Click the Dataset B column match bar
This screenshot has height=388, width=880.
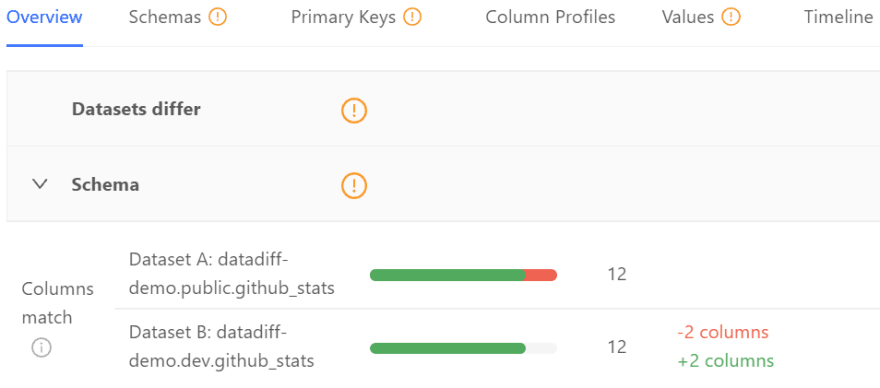(x=464, y=348)
